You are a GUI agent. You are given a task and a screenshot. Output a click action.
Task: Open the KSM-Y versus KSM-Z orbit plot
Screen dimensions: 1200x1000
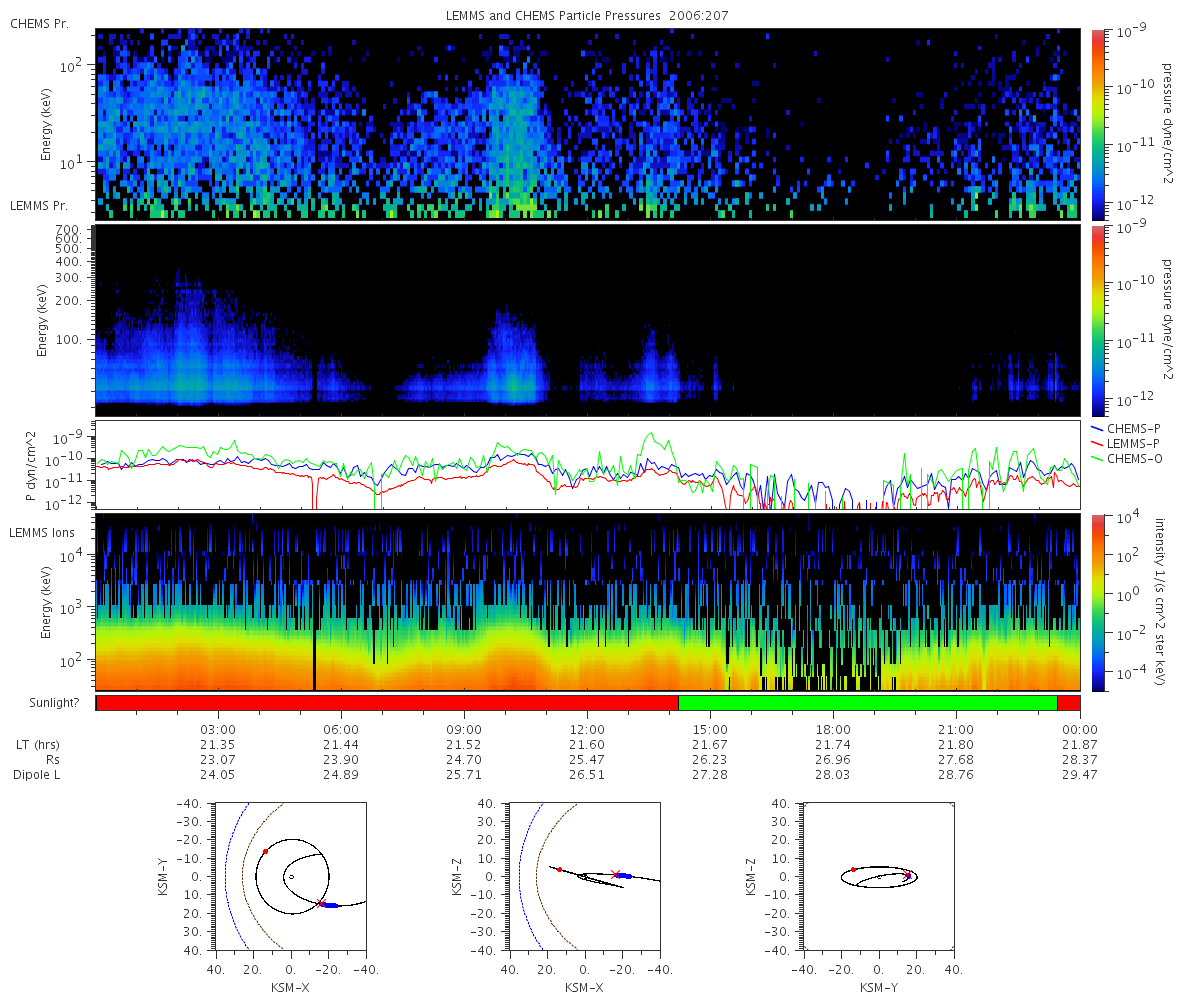pyautogui.click(x=879, y=876)
